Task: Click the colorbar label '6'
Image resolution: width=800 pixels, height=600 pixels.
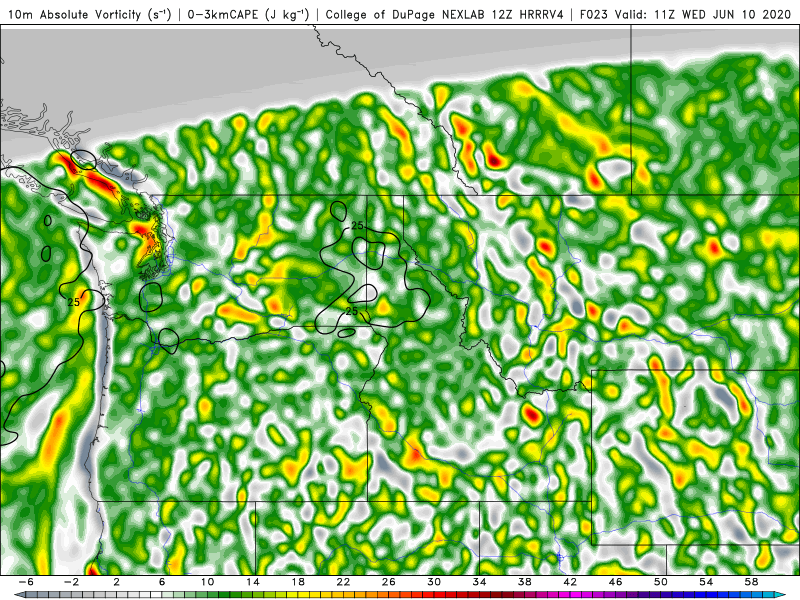Action: tap(162, 582)
